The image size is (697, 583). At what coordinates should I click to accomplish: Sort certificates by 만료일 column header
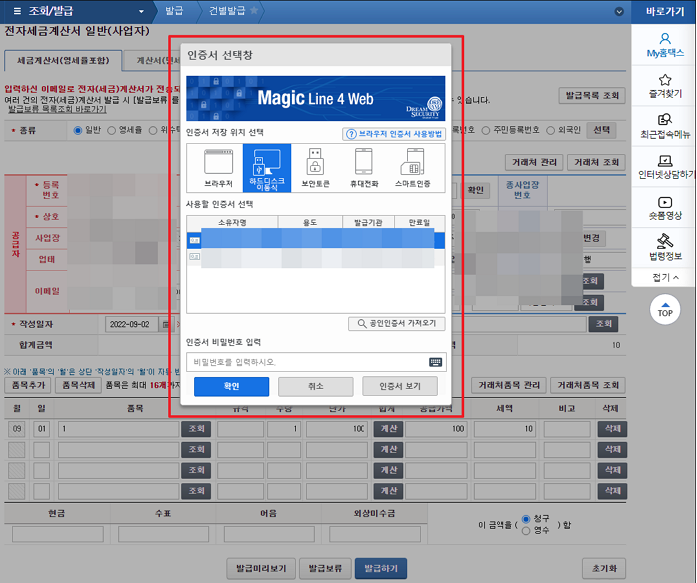point(419,223)
